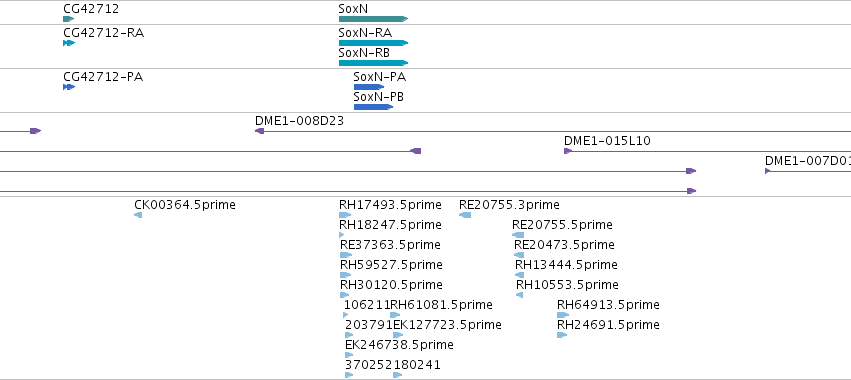Click the RH24691.5prime EST arrow
The width and height of the screenshot is (851, 380).
tap(562, 335)
